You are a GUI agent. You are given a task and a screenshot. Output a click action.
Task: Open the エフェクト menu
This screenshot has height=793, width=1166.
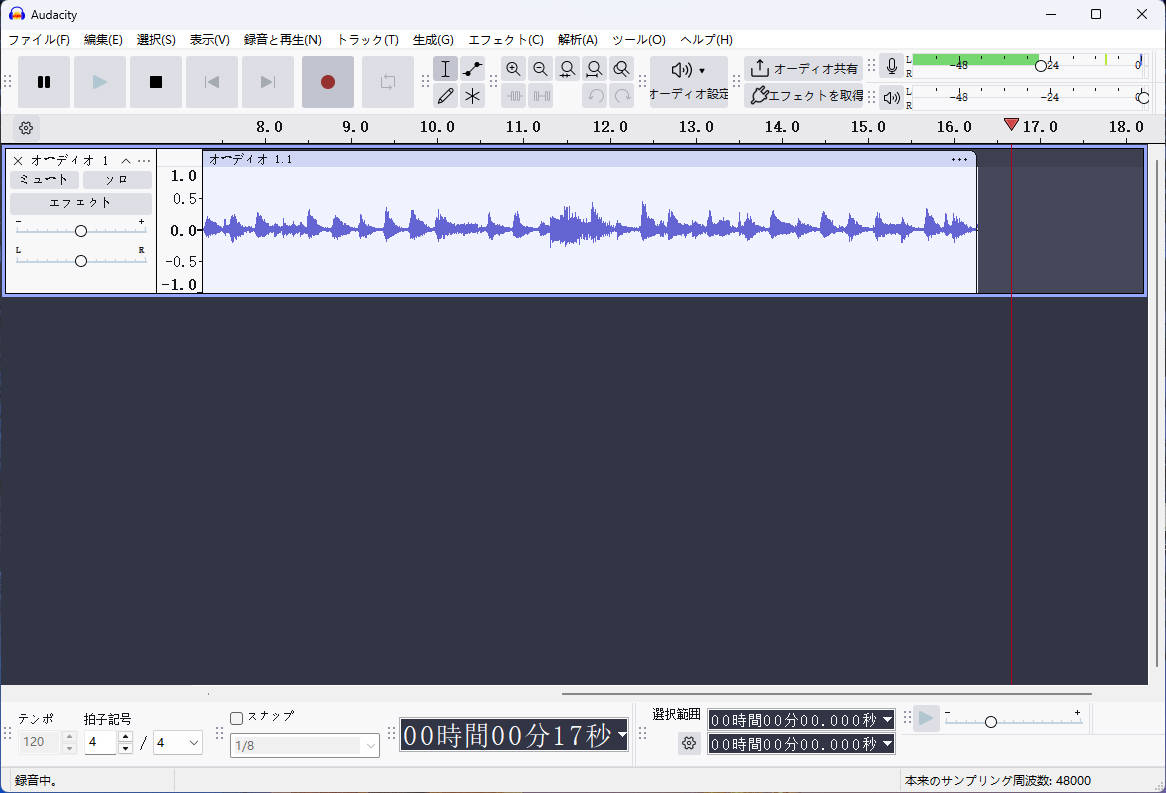click(505, 40)
